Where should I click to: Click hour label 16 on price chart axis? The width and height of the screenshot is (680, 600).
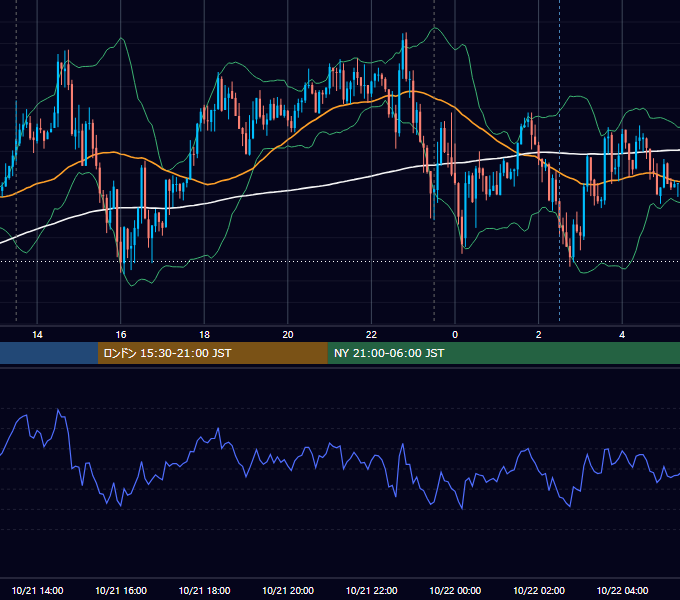pyautogui.click(x=121, y=335)
